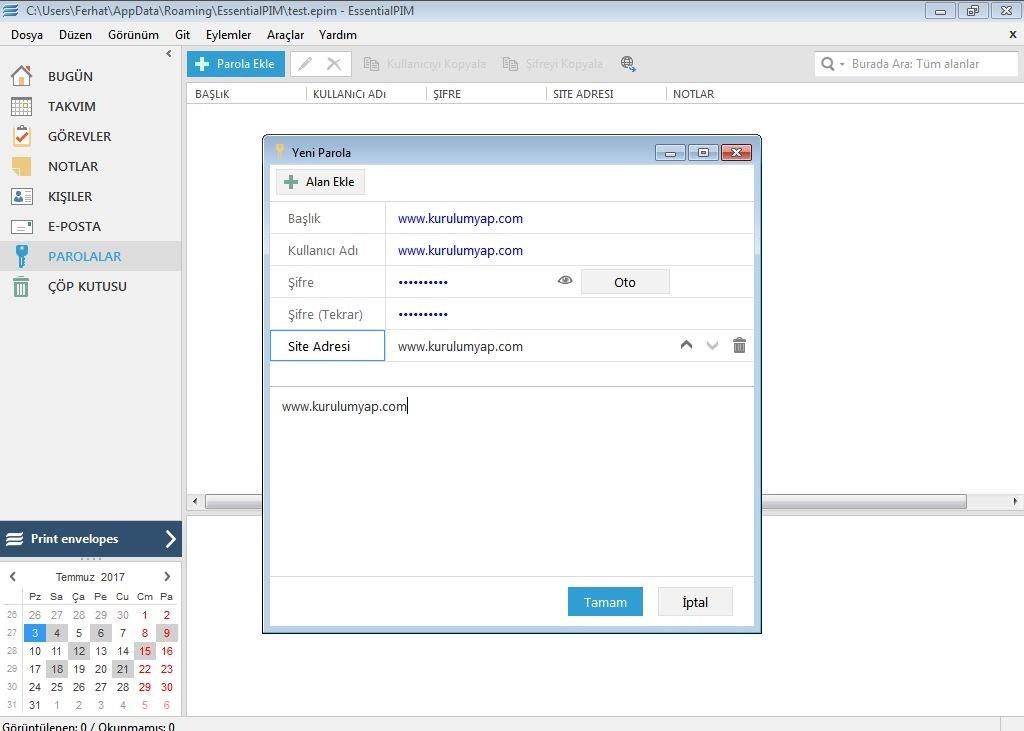Go to next month in mini calendar

click(x=167, y=576)
